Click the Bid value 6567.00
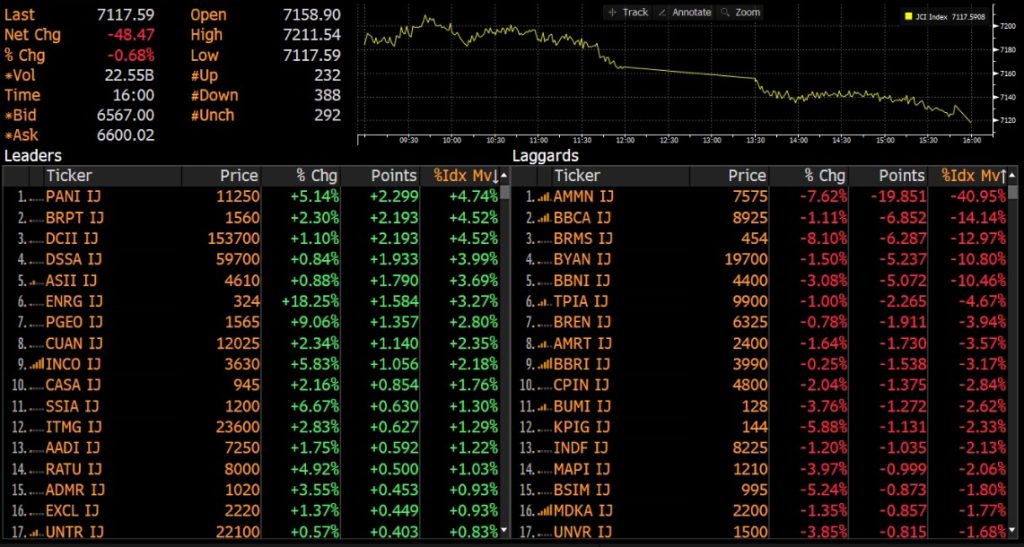This screenshot has width=1024, height=547. [125, 115]
